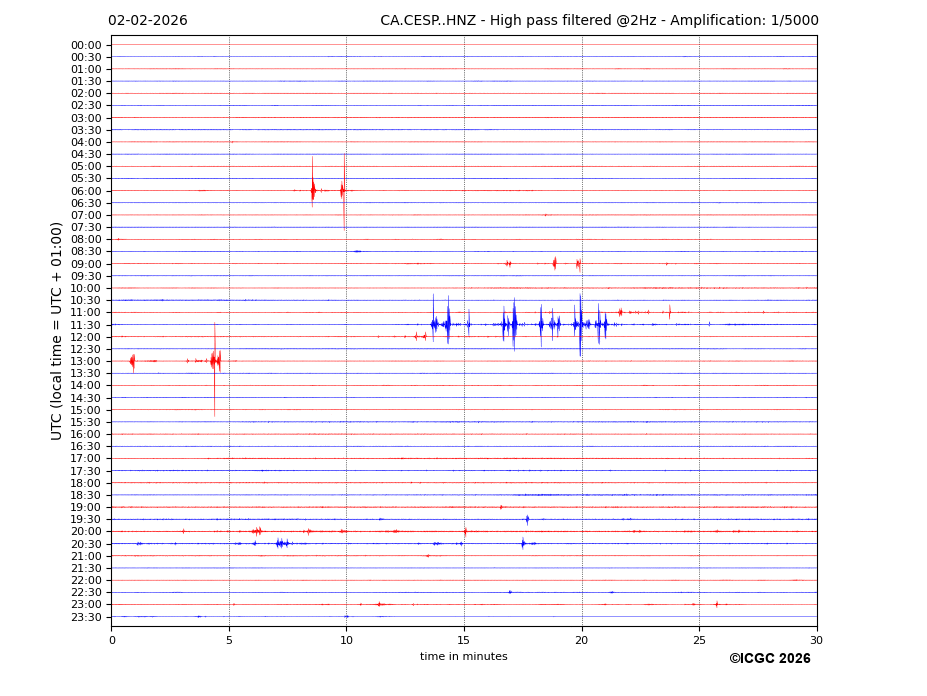Viewport: 927px width, 696px height.
Task: Click the tall red spike on the 13:00 trace
Action: [x=214, y=361]
